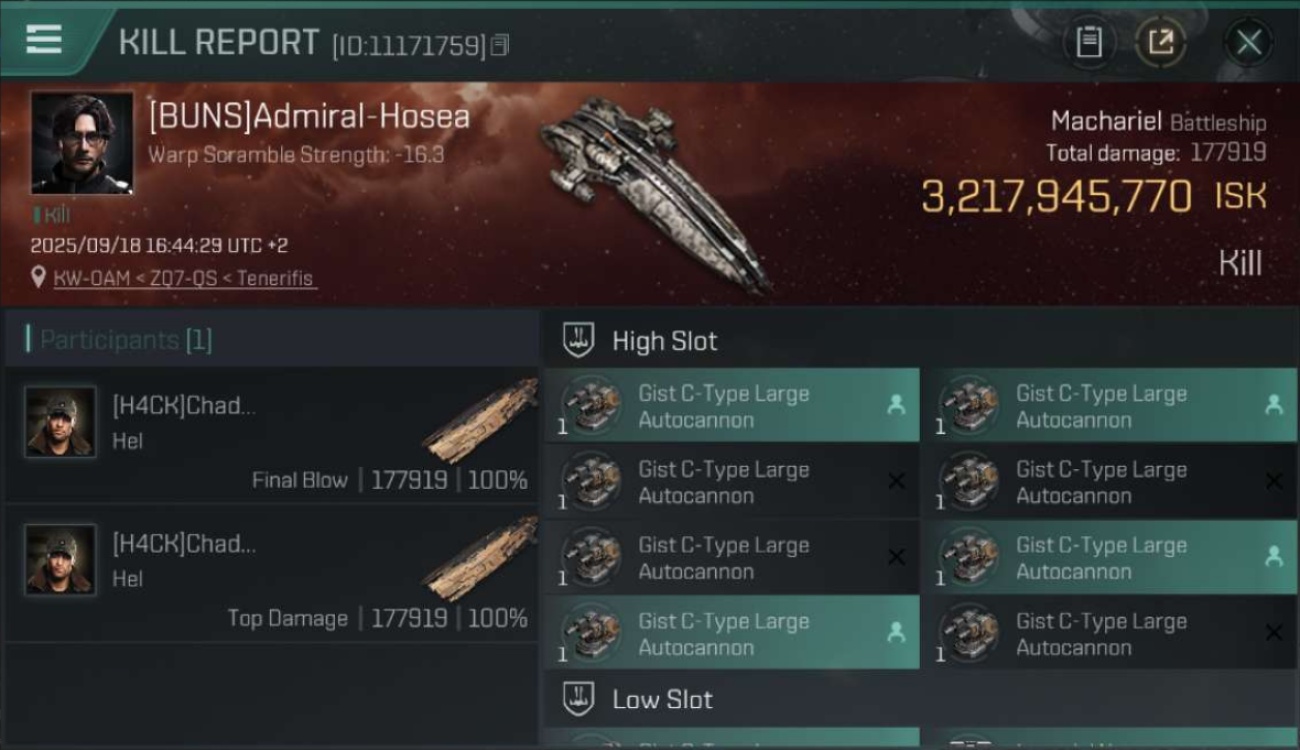Click the Admiral-Hosea pilot name
The height and width of the screenshot is (750, 1300).
(309, 117)
